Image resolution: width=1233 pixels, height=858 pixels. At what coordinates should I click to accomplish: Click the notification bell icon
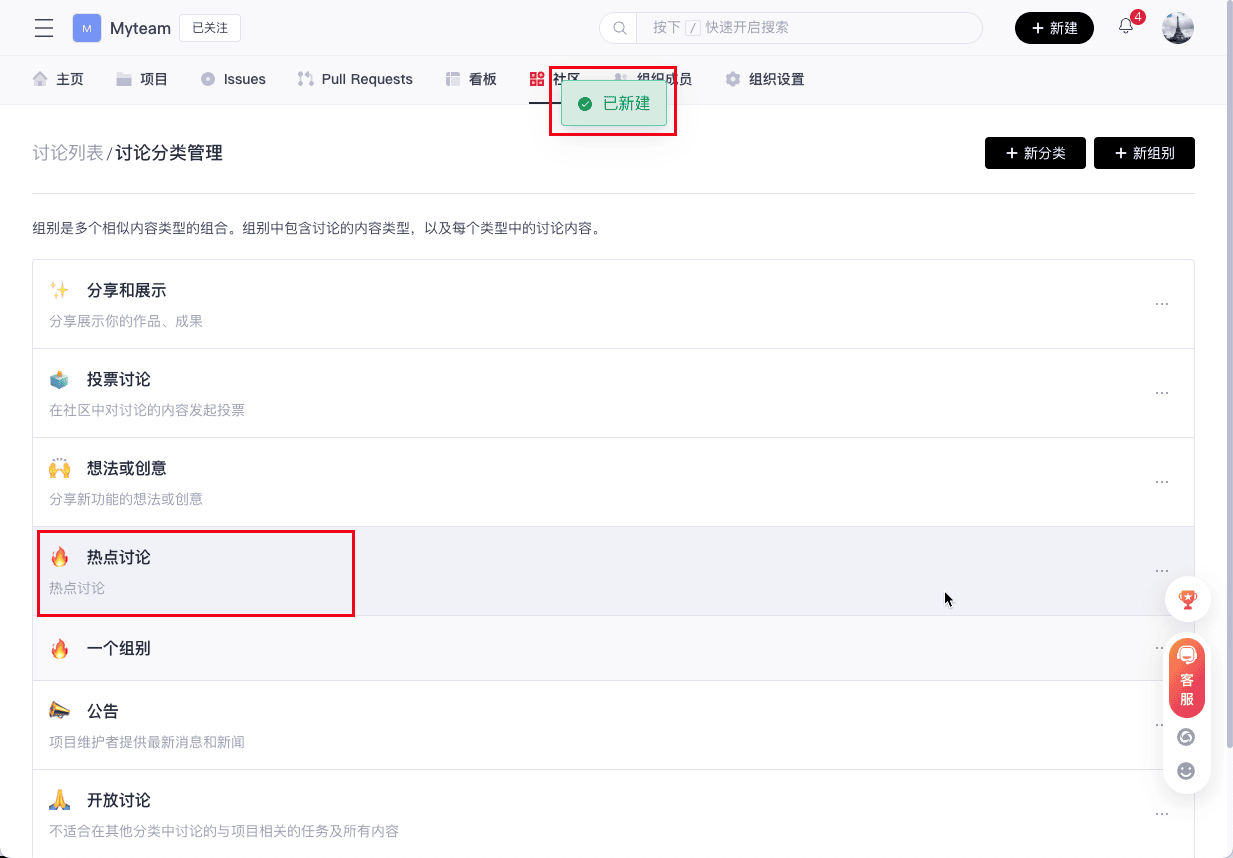point(1126,27)
